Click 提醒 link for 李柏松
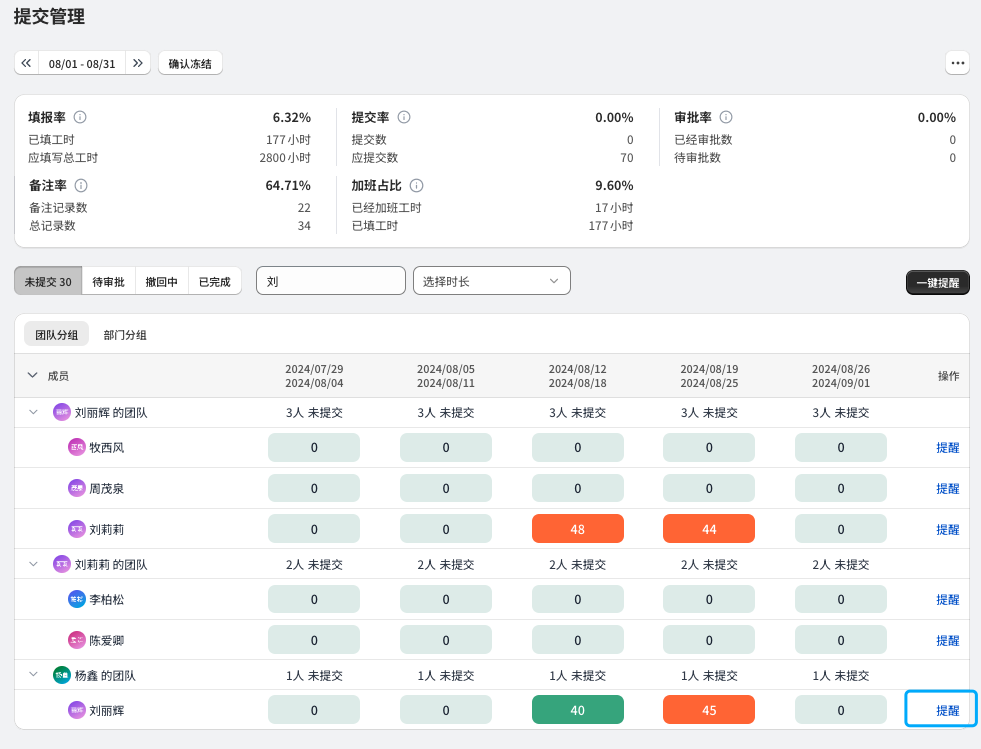This screenshot has height=749, width=981. tap(947, 599)
